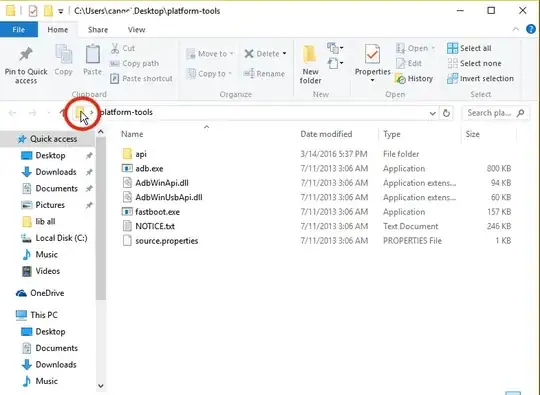The image size is (540, 395).
Task: Click Select none in ribbon
Action: [x=474, y=63]
